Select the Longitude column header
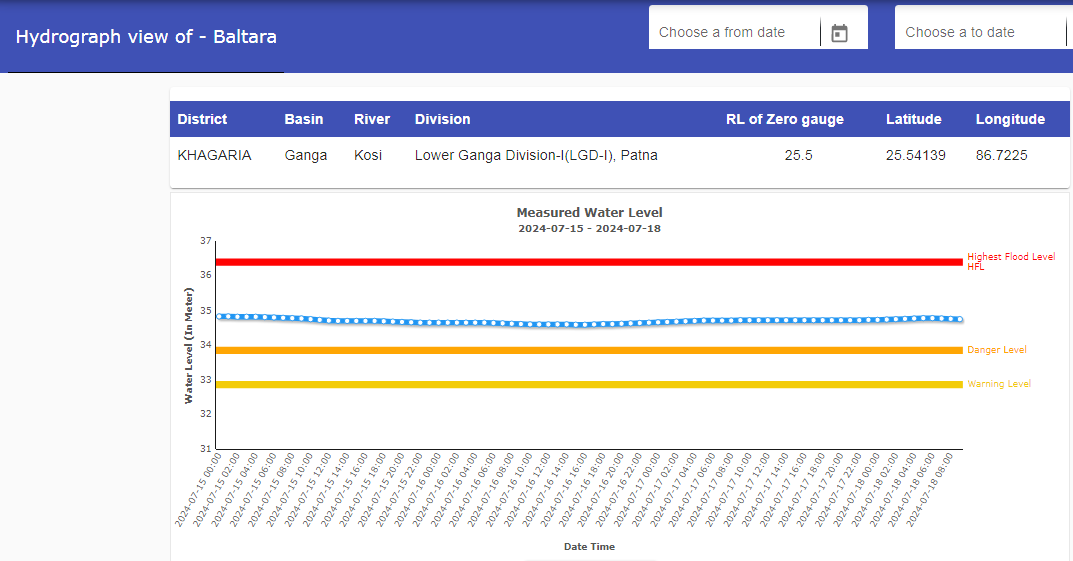The height and width of the screenshot is (561, 1073). [x=1010, y=119]
